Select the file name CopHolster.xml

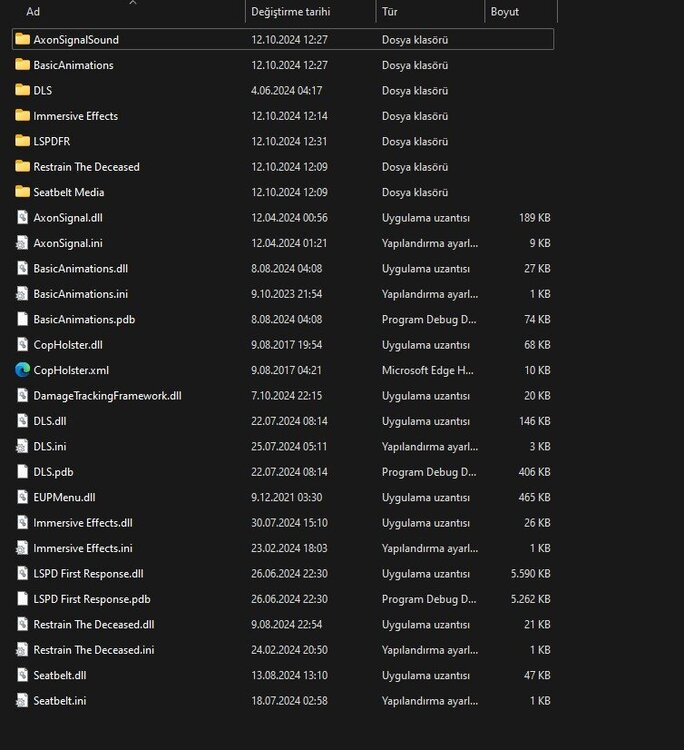click(x=71, y=370)
